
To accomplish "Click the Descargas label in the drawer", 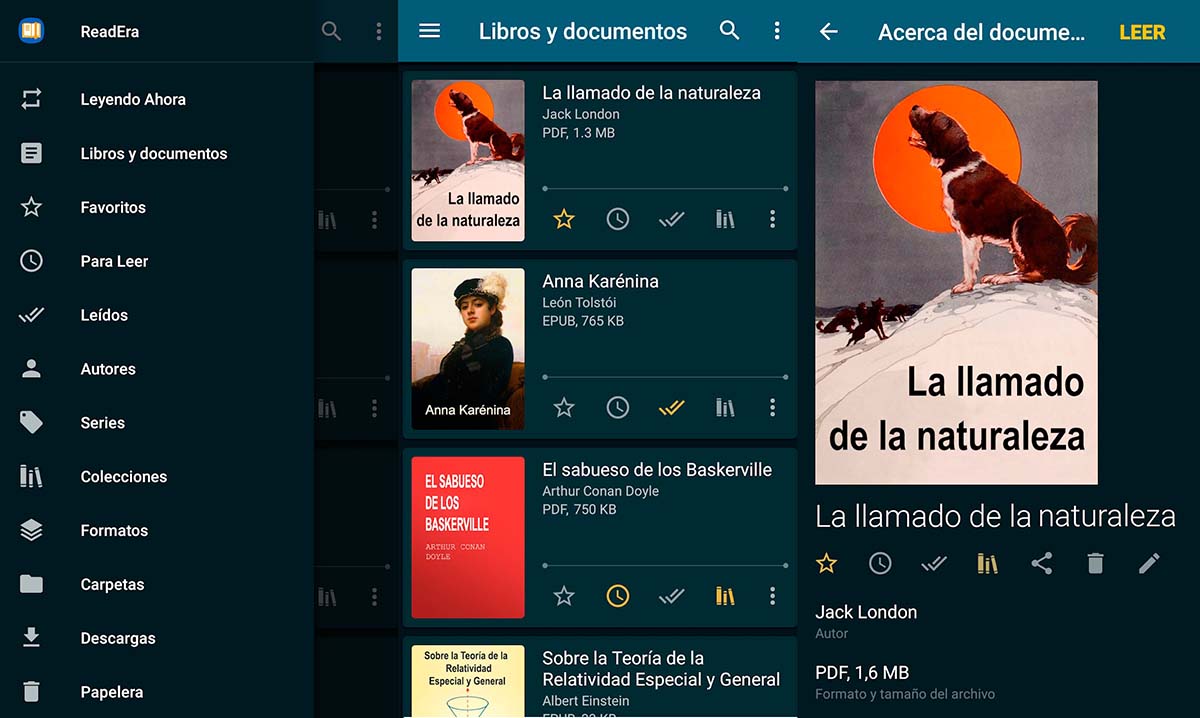I will [x=118, y=639].
